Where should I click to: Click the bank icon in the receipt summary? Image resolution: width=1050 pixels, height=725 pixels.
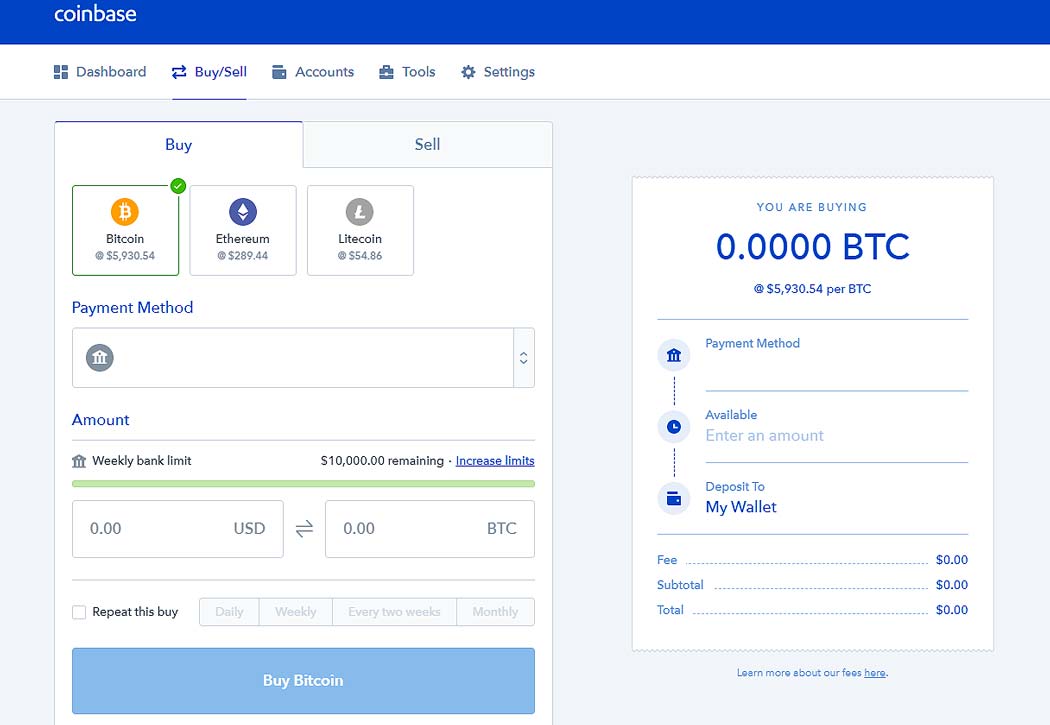pyautogui.click(x=674, y=355)
